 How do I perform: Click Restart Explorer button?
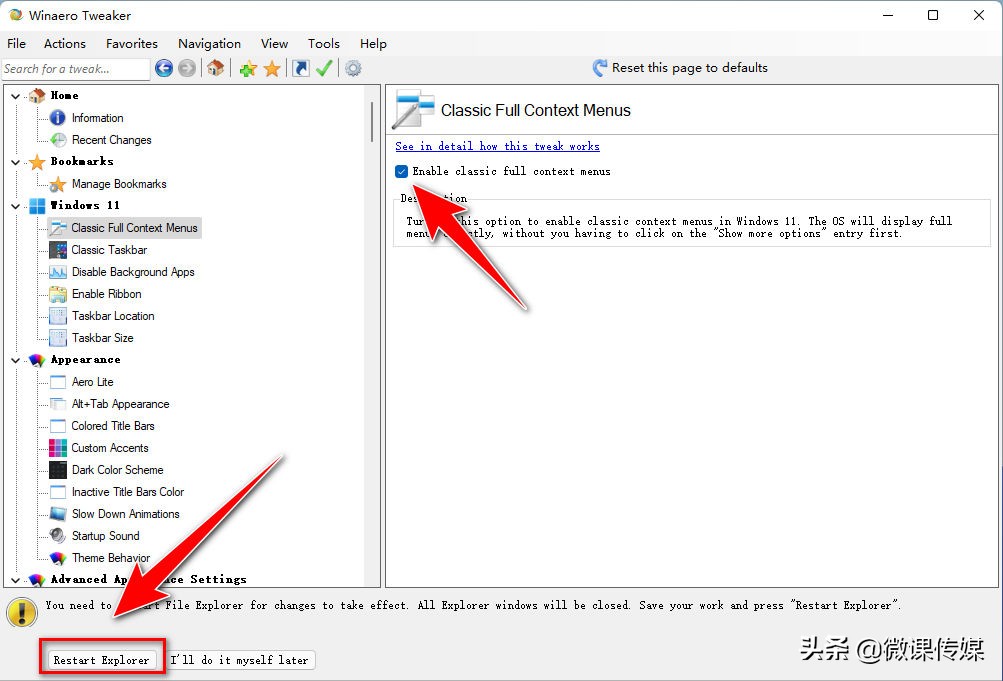[101, 660]
